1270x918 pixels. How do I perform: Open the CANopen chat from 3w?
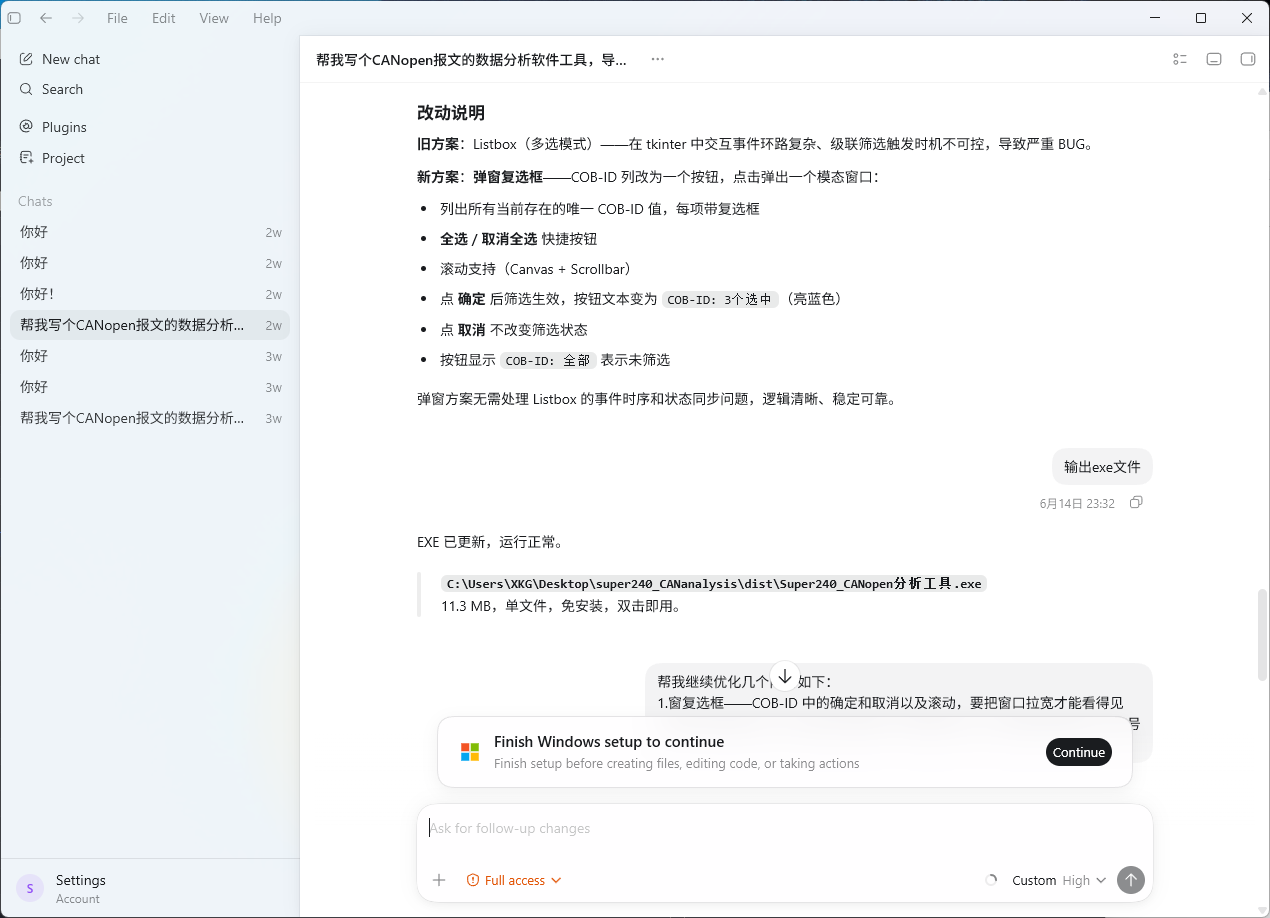coord(150,418)
